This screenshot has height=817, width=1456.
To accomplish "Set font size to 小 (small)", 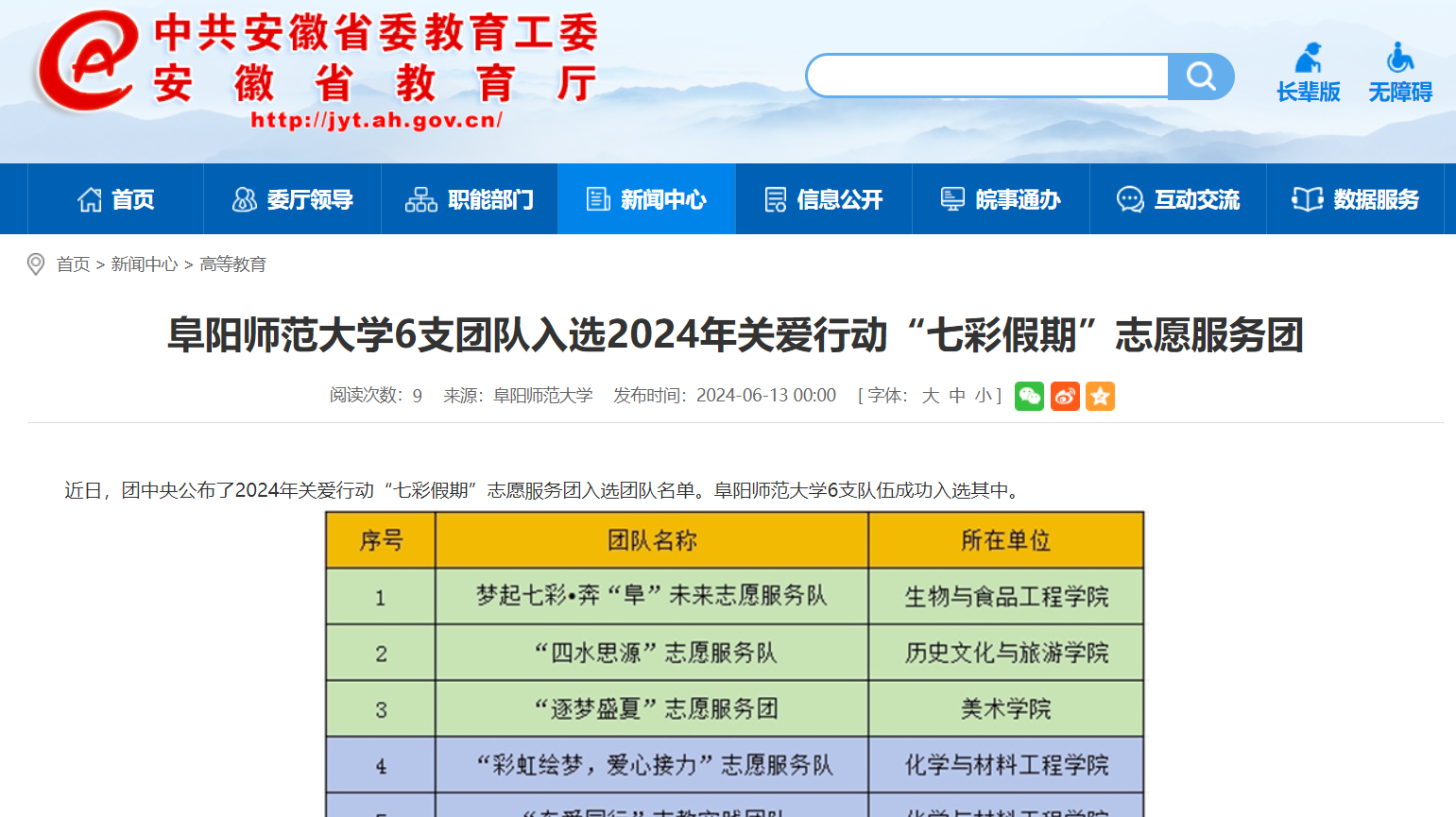I will 984,396.
